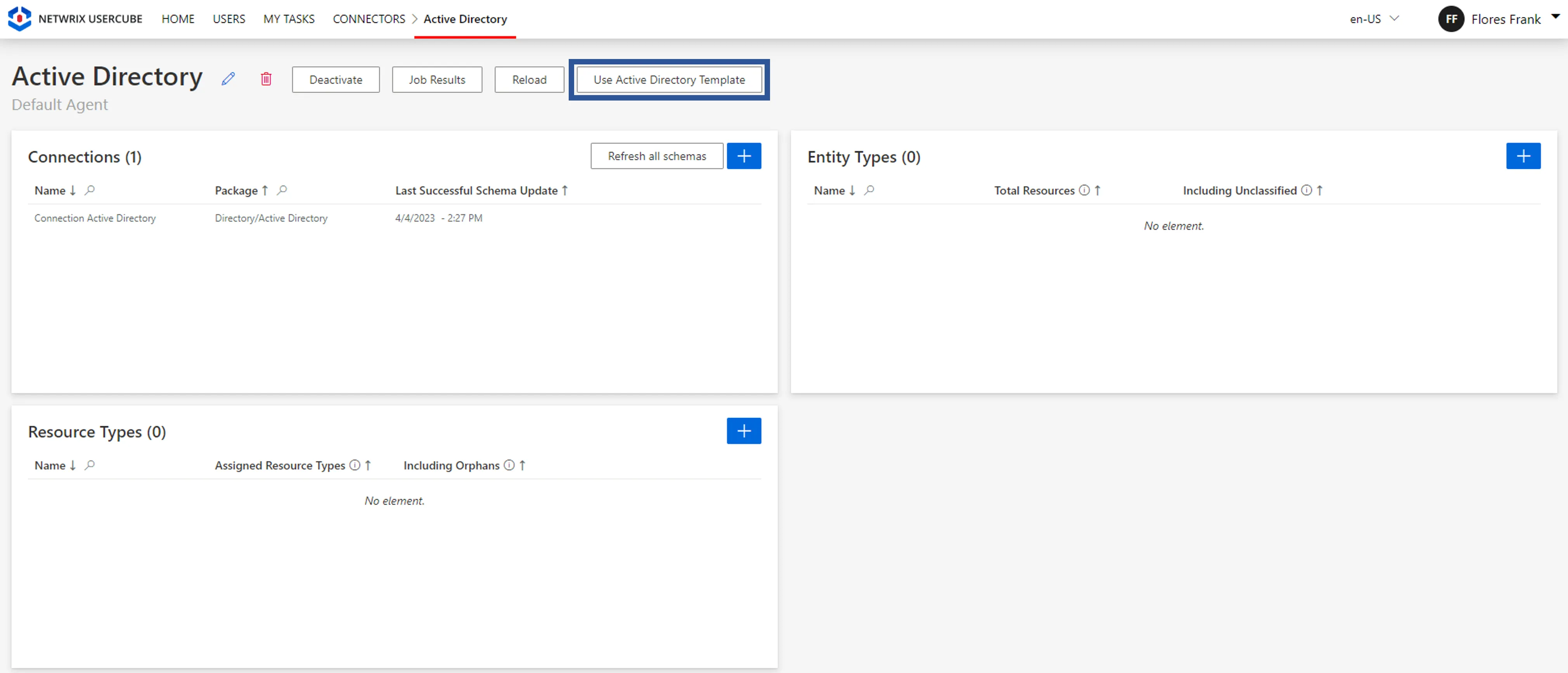Edit connector using the pencil icon
1568x673 pixels.
(x=228, y=79)
